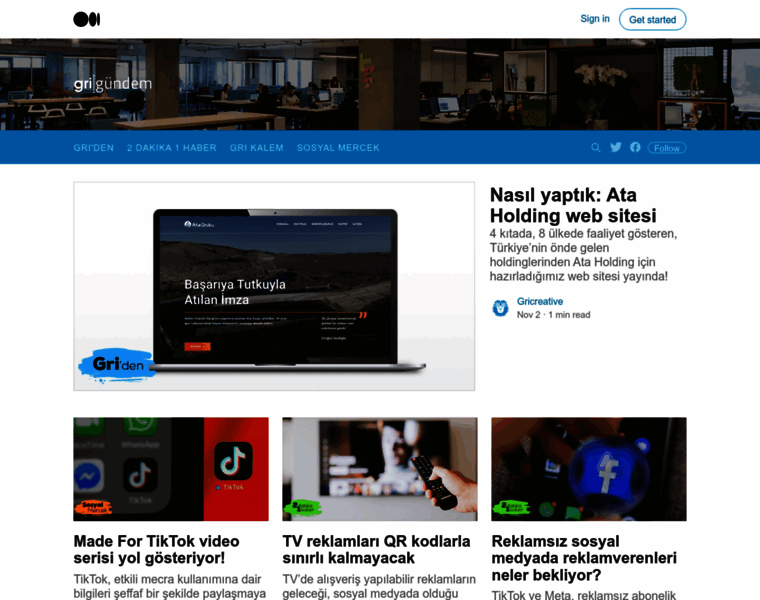Screen dimensions: 760x600
Task: Click summary starting 'TikTok ve Meta, reklamsız'
Action: click(584, 595)
